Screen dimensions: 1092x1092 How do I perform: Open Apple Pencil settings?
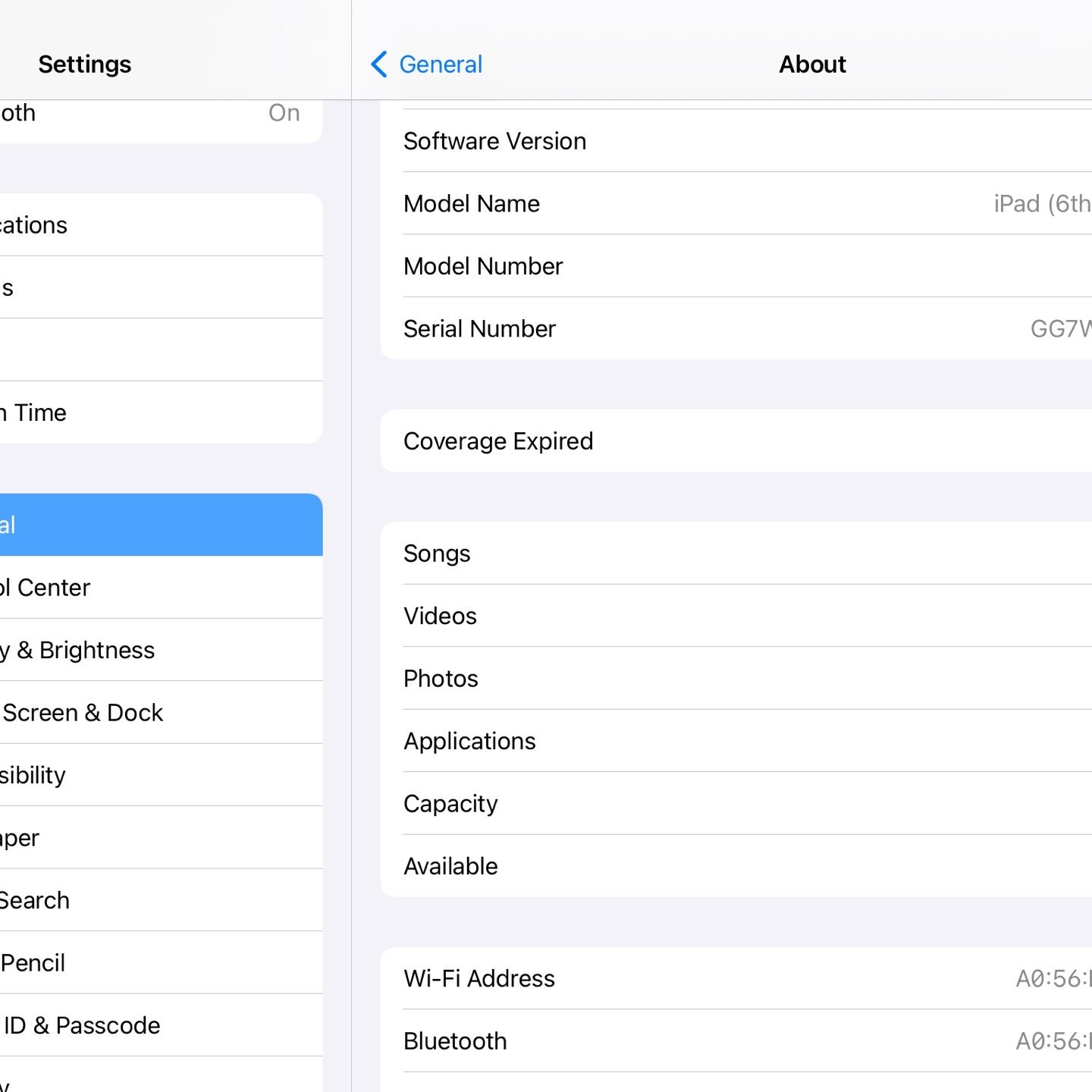[161, 963]
